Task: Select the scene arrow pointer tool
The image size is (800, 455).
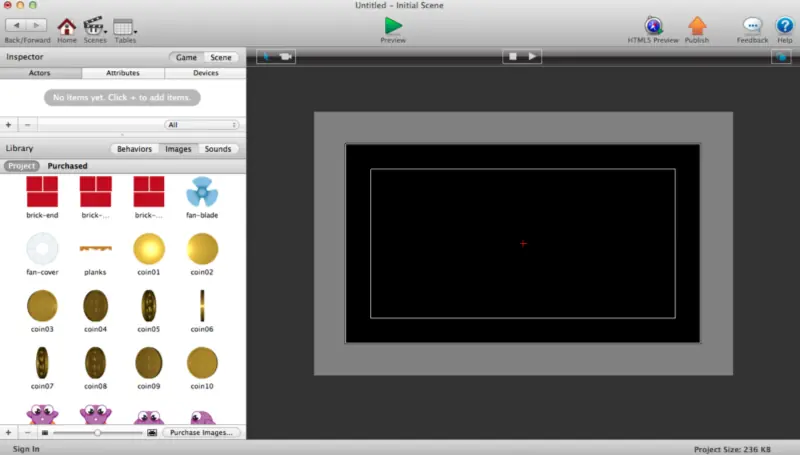Action: 266,57
